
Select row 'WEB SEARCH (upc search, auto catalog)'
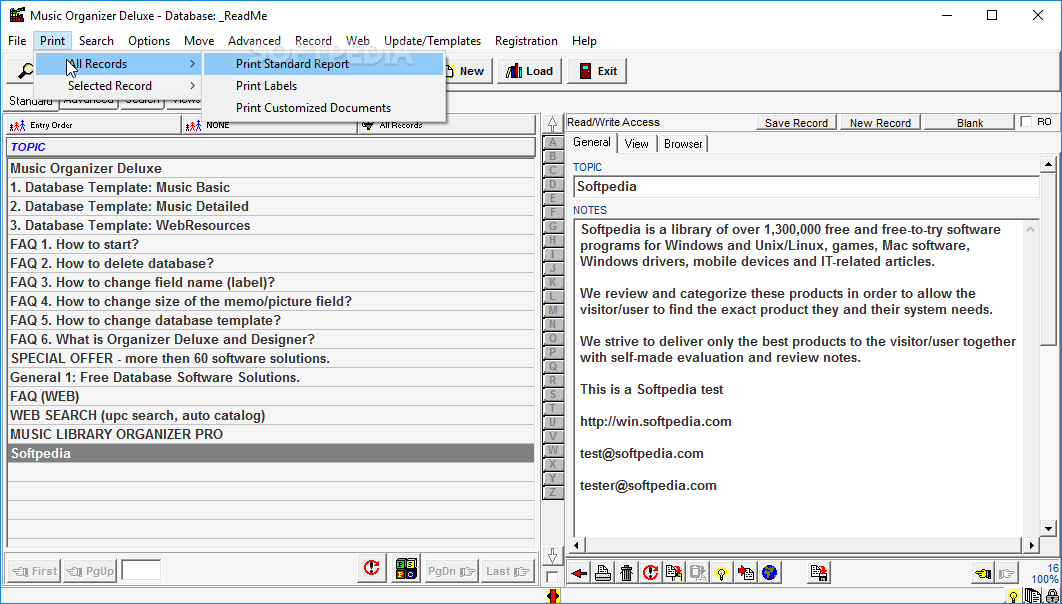click(271, 415)
